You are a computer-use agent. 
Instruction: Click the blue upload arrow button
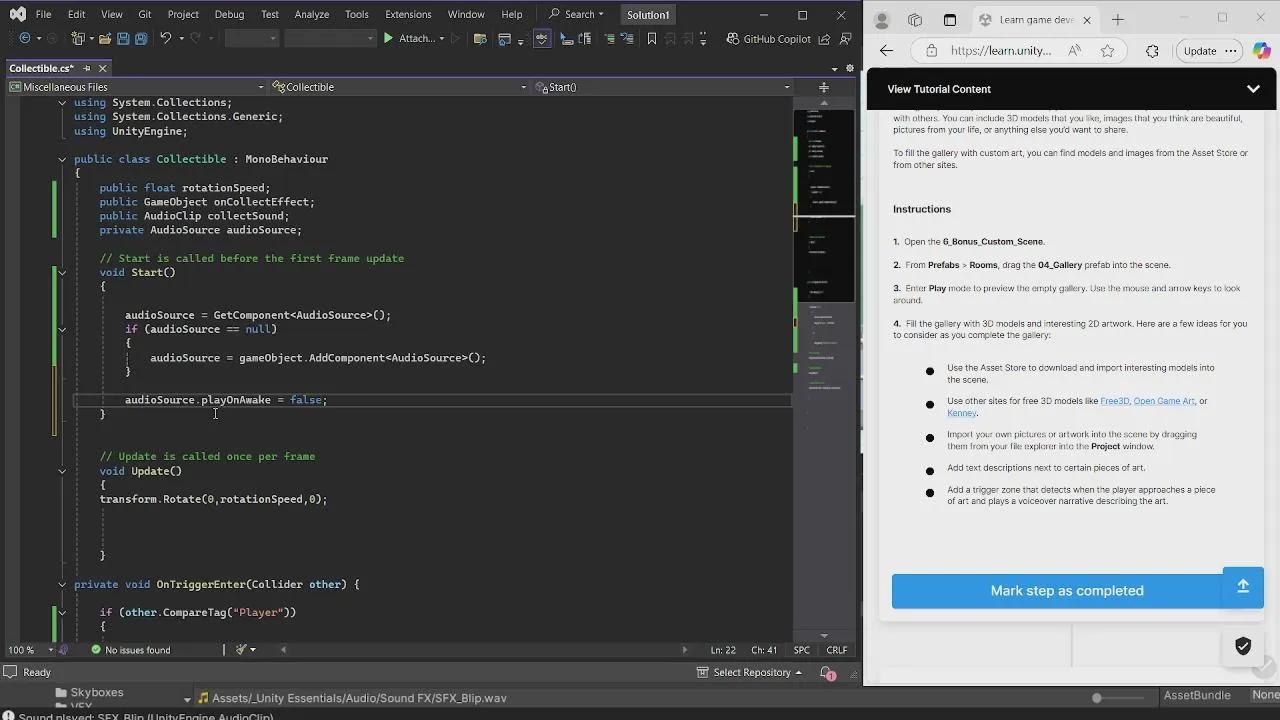(1243, 587)
